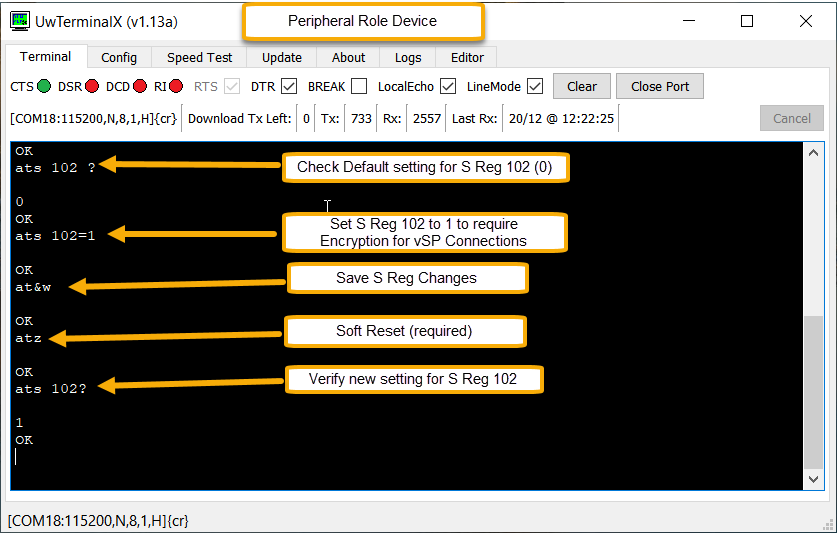
Task: Click the disabled Cancel button
Action: pyautogui.click(x=792, y=119)
